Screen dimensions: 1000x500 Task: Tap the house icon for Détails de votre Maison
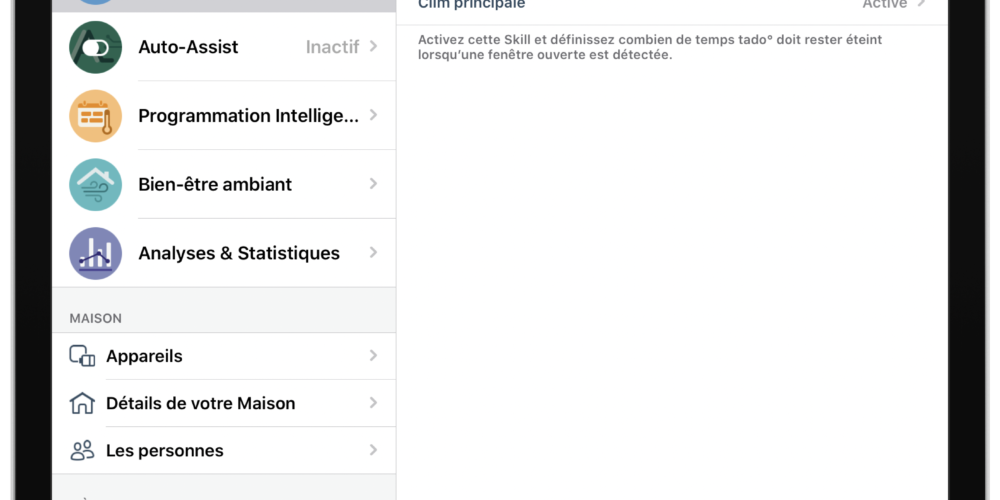82,403
